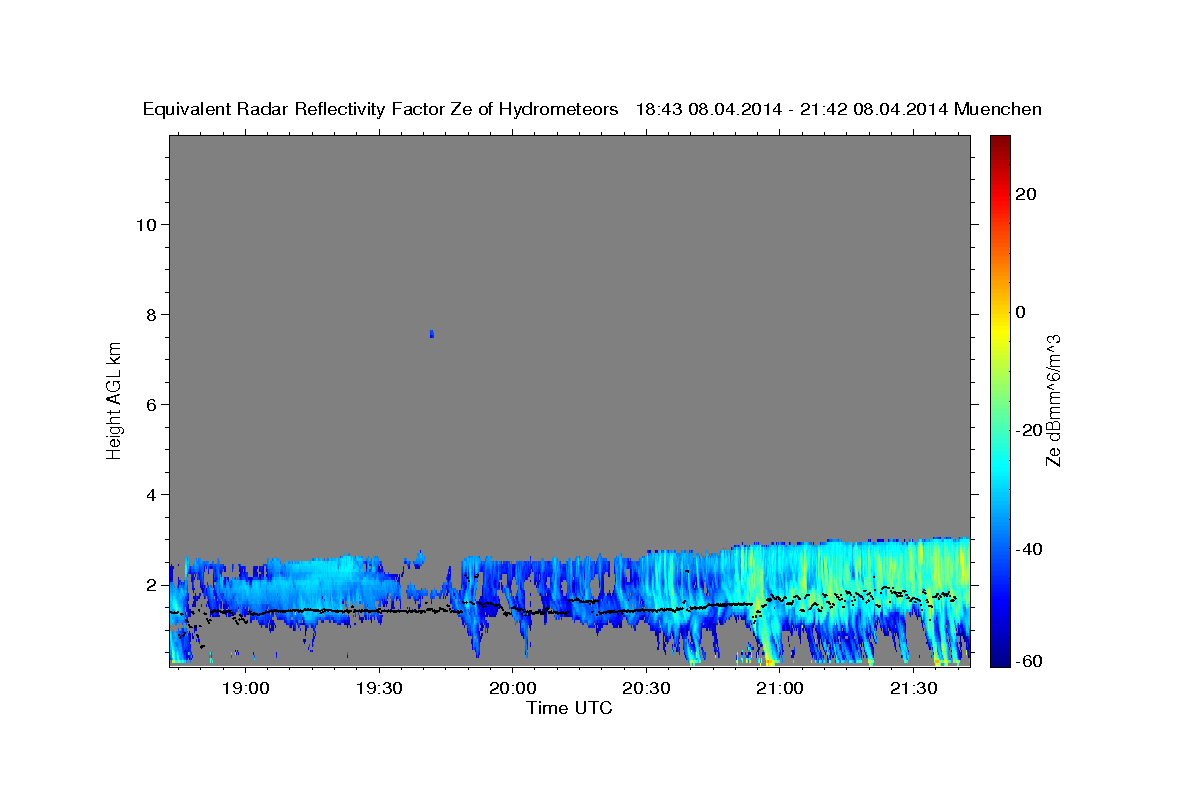Click the height axis label 8
1200x800 pixels.
[151, 314]
